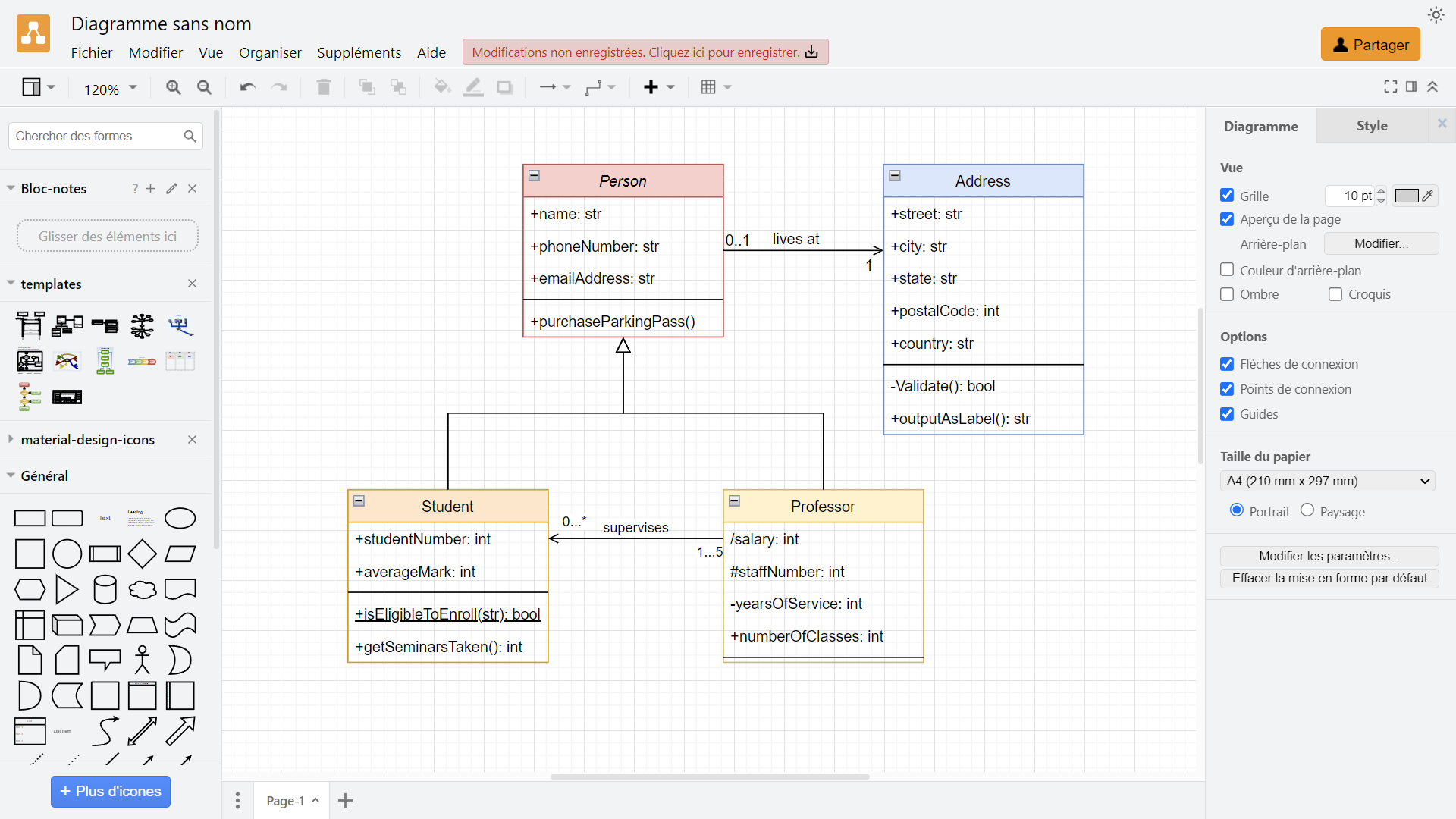Click the Bloc-notes help question mark

(135, 189)
